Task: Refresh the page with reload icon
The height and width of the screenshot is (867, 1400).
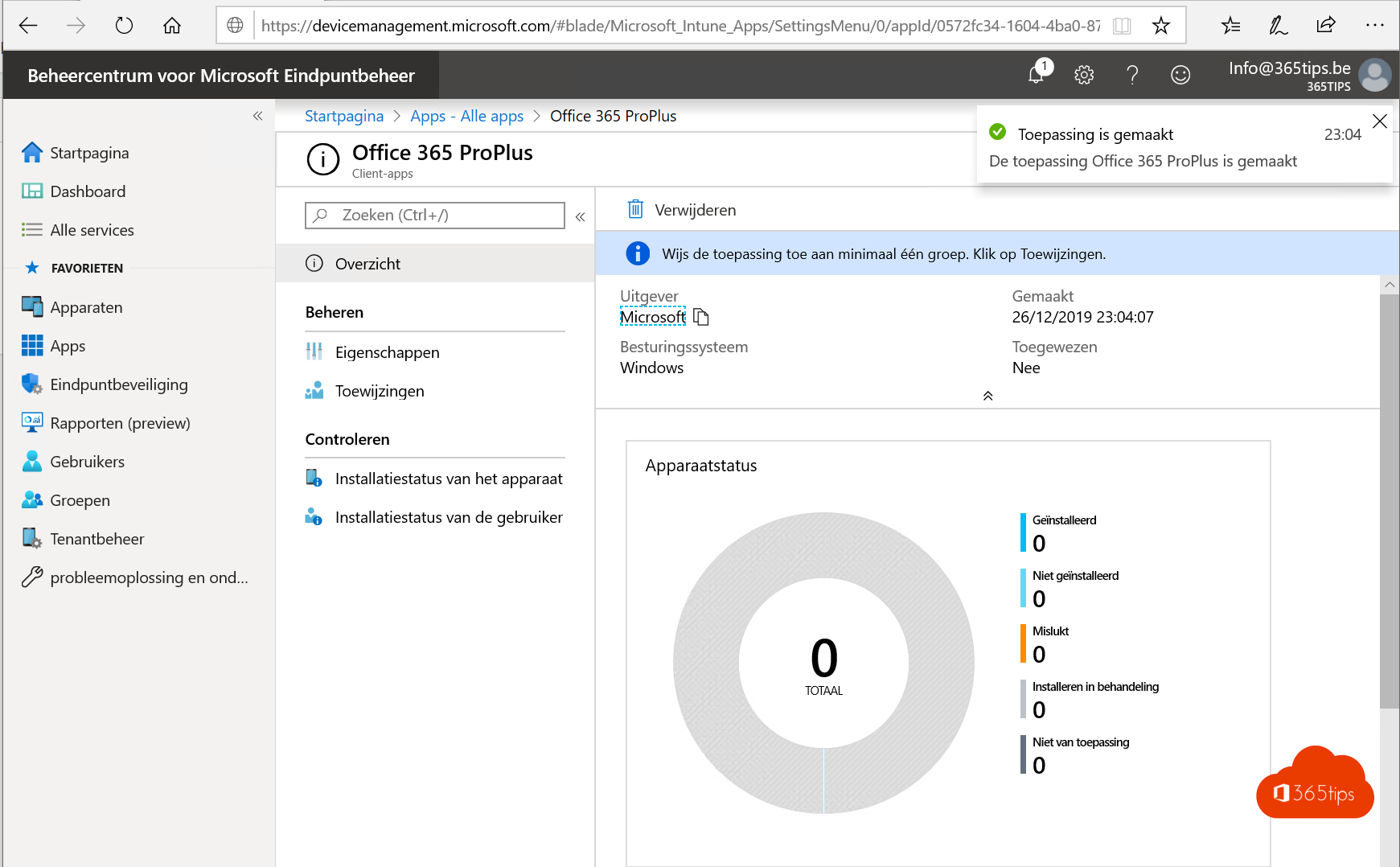Action: click(124, 26)
